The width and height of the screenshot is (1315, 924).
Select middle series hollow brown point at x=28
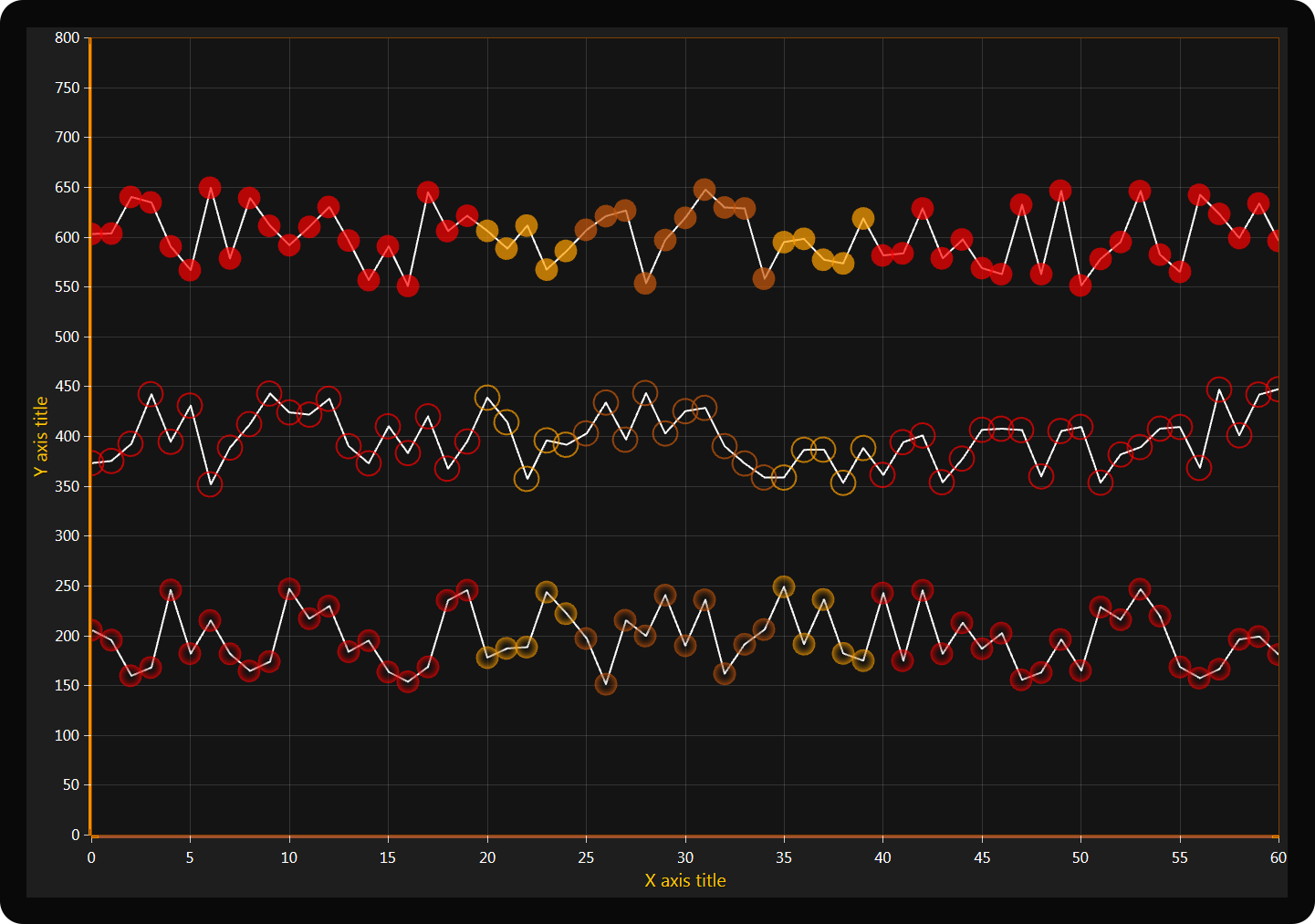[645, 393]
